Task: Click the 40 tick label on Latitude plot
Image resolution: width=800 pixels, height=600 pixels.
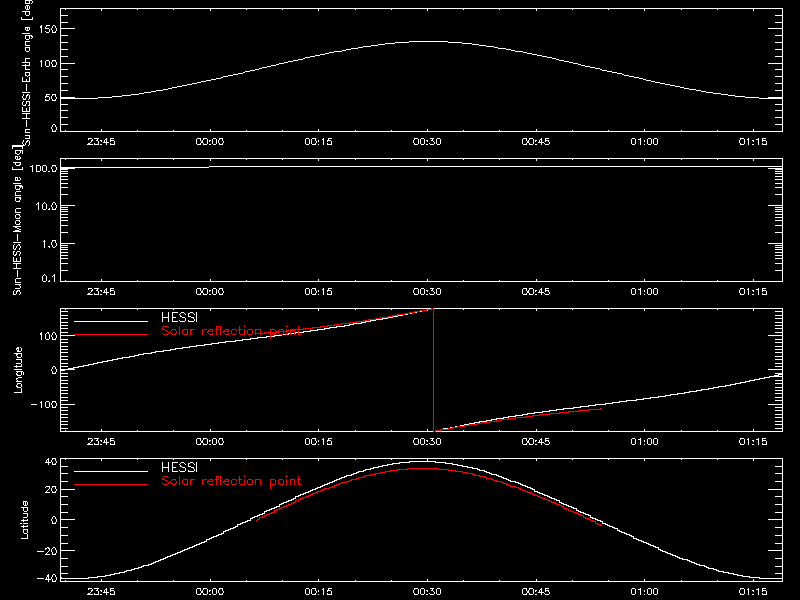Action: [51, 462]
